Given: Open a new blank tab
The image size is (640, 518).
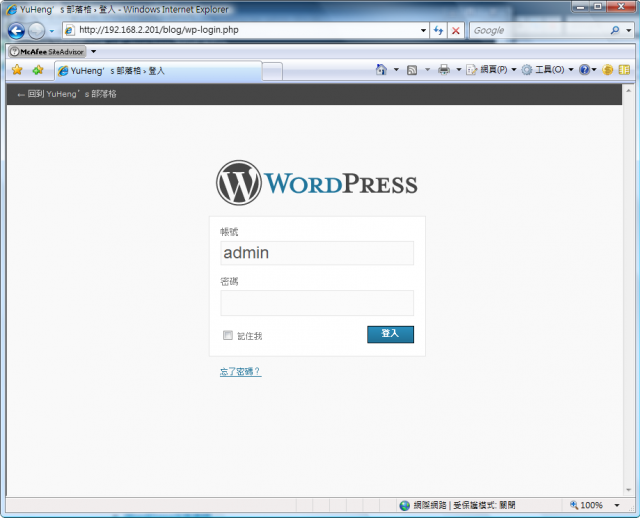Looking at the screenshot, I should coord(272,71).
